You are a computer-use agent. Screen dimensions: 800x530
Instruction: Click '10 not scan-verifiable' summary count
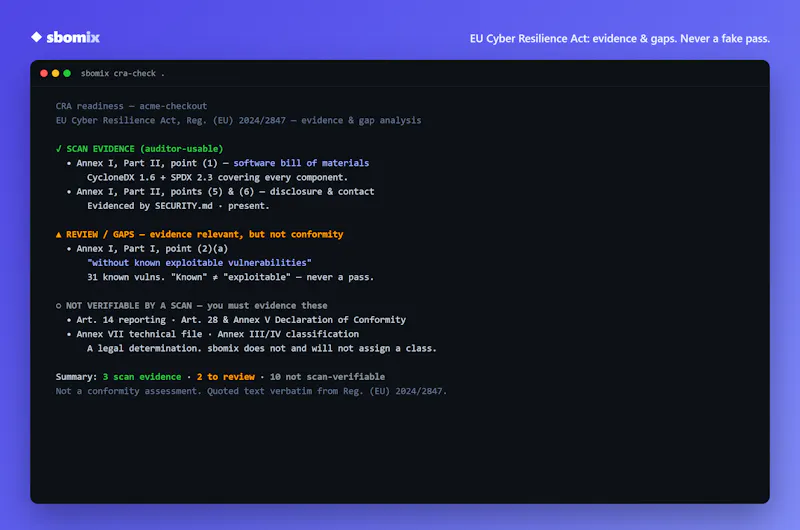(328, 377)
